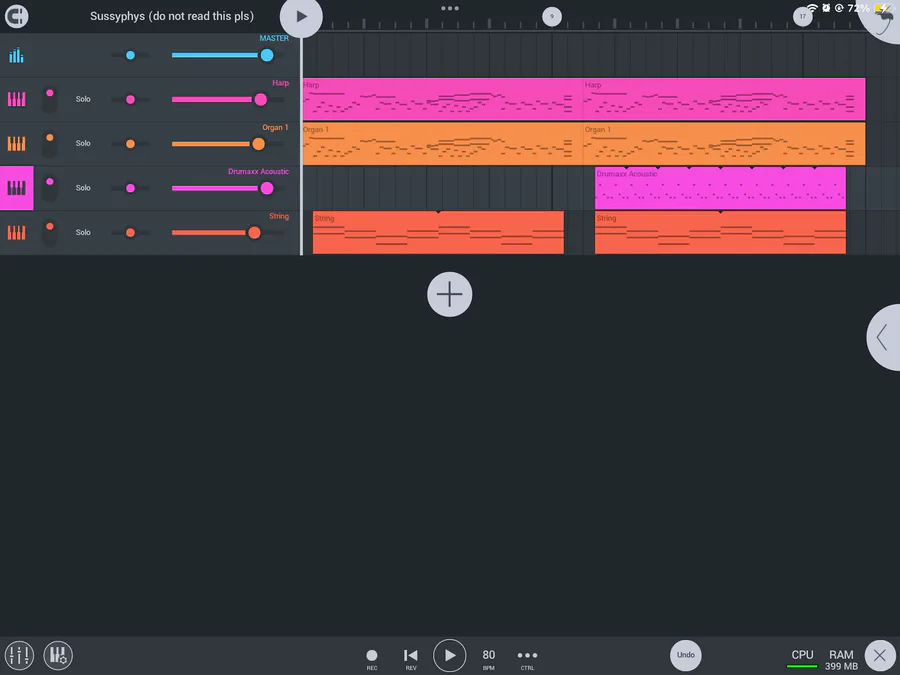Open the Master track mixer icon
This screenshot has height=675, width=900.
[x=17, y=55]
